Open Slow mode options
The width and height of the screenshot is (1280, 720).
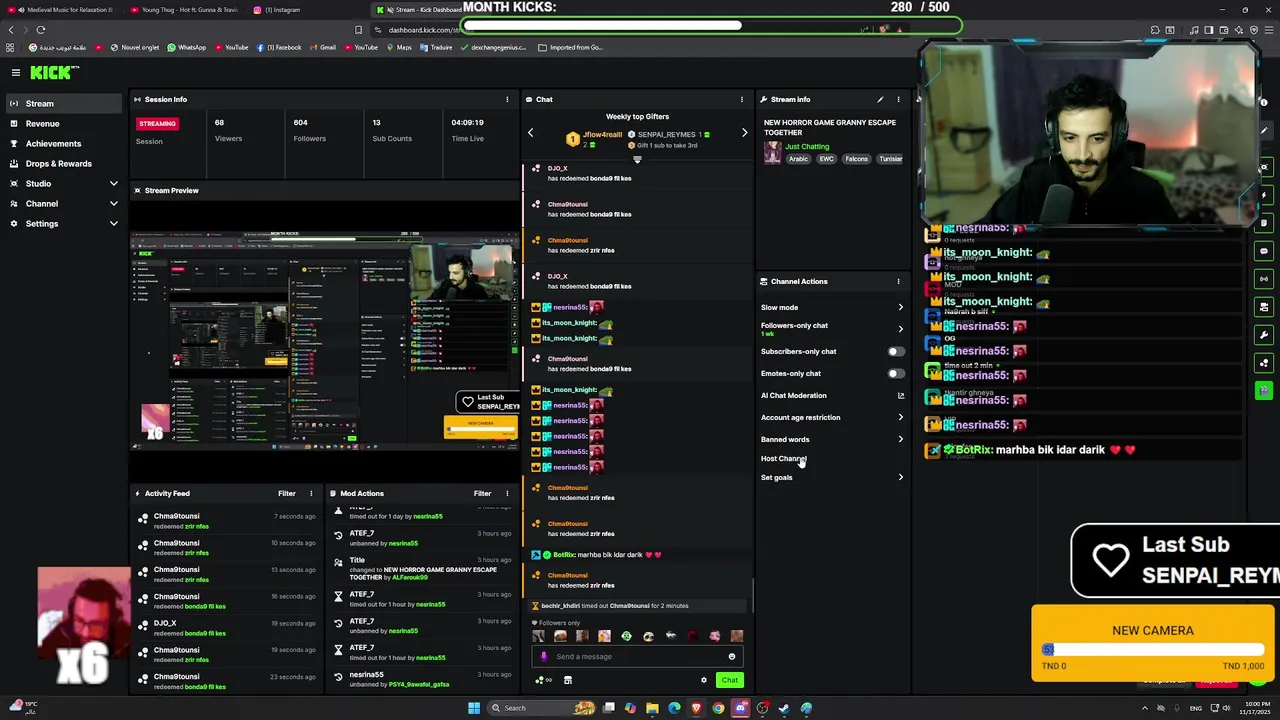[832, 308]
